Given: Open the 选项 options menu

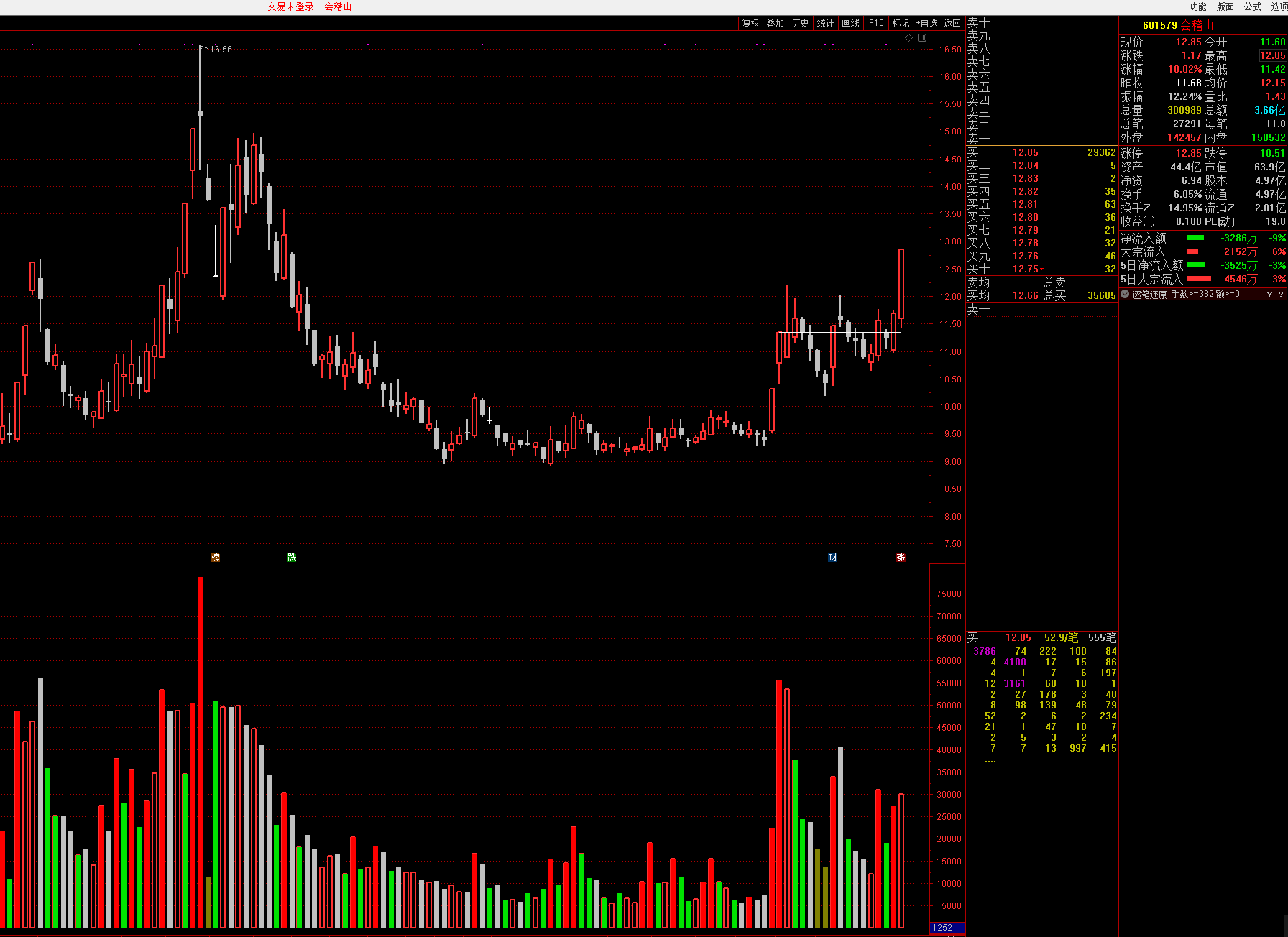Looking at the screenshot, I should point(1279,6).
